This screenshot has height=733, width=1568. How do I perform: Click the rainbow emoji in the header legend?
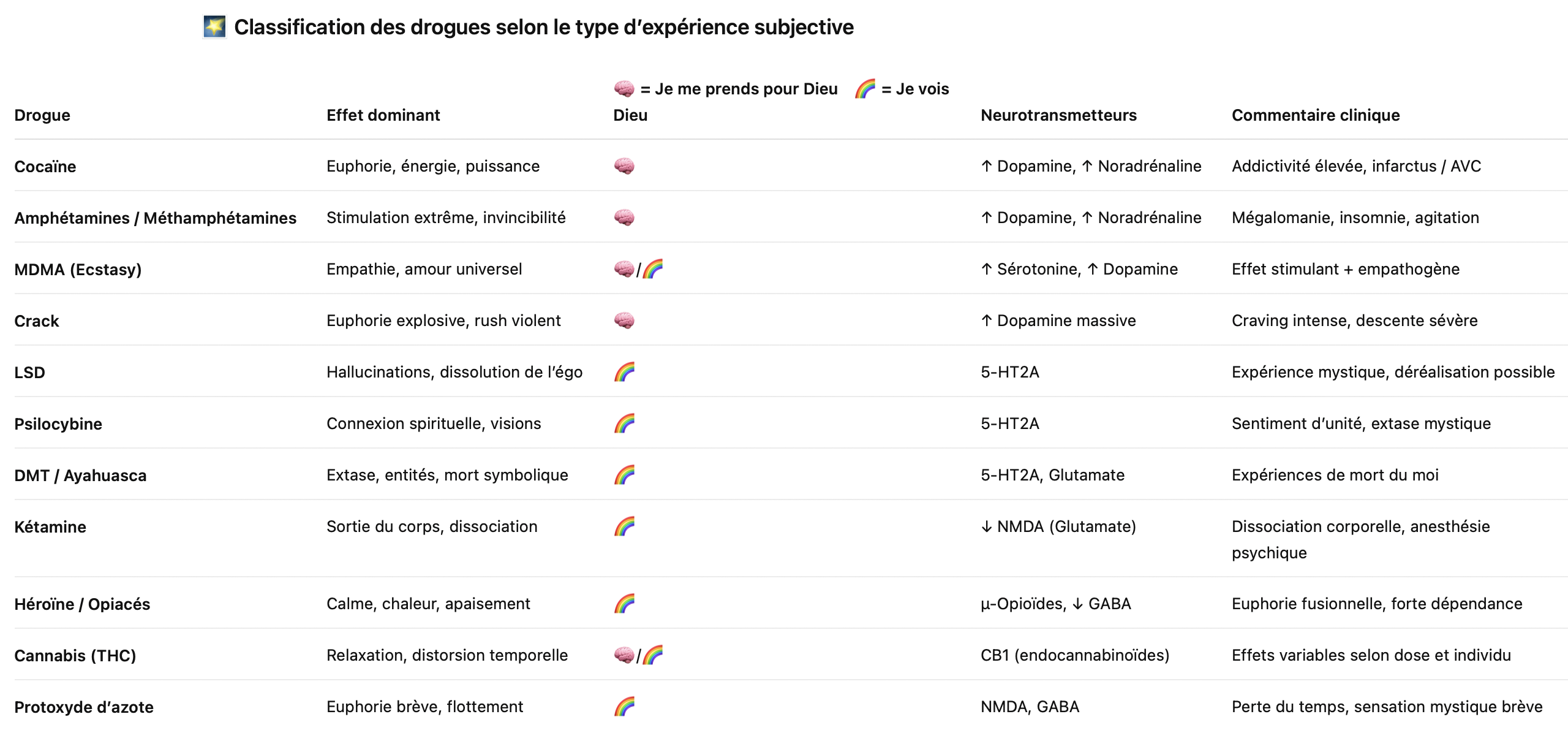tap(865, 89)
